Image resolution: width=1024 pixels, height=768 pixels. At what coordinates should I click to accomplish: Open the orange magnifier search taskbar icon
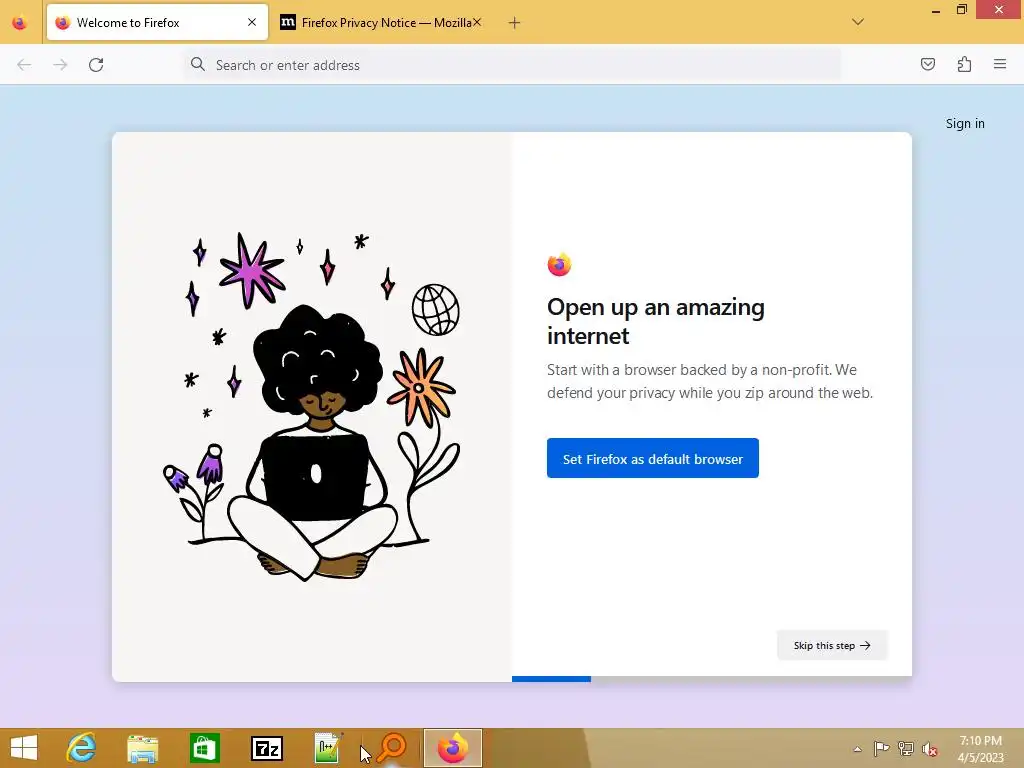(x=391, y=748)
